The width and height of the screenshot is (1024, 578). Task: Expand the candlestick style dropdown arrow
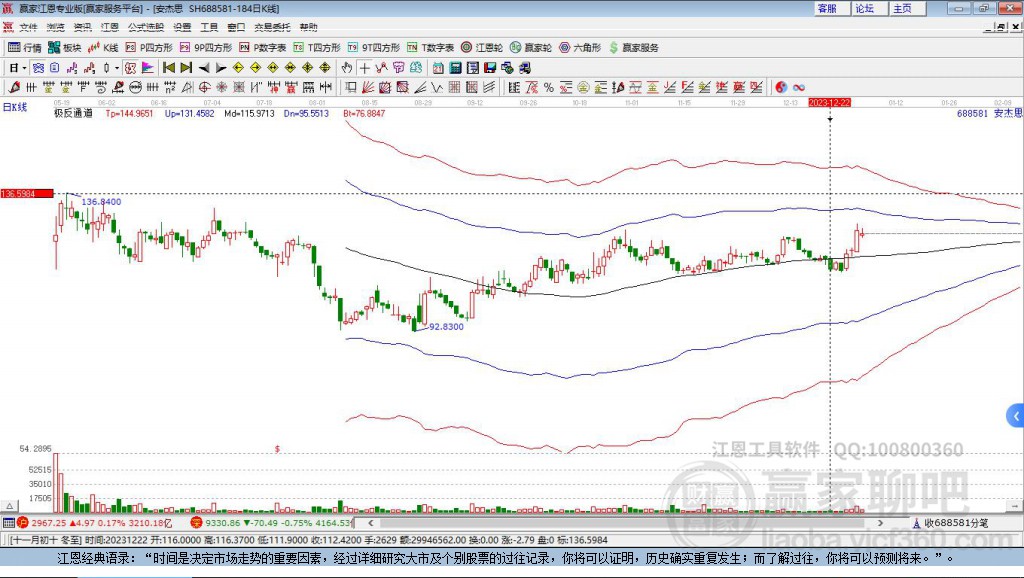click(x=117, y=68)
